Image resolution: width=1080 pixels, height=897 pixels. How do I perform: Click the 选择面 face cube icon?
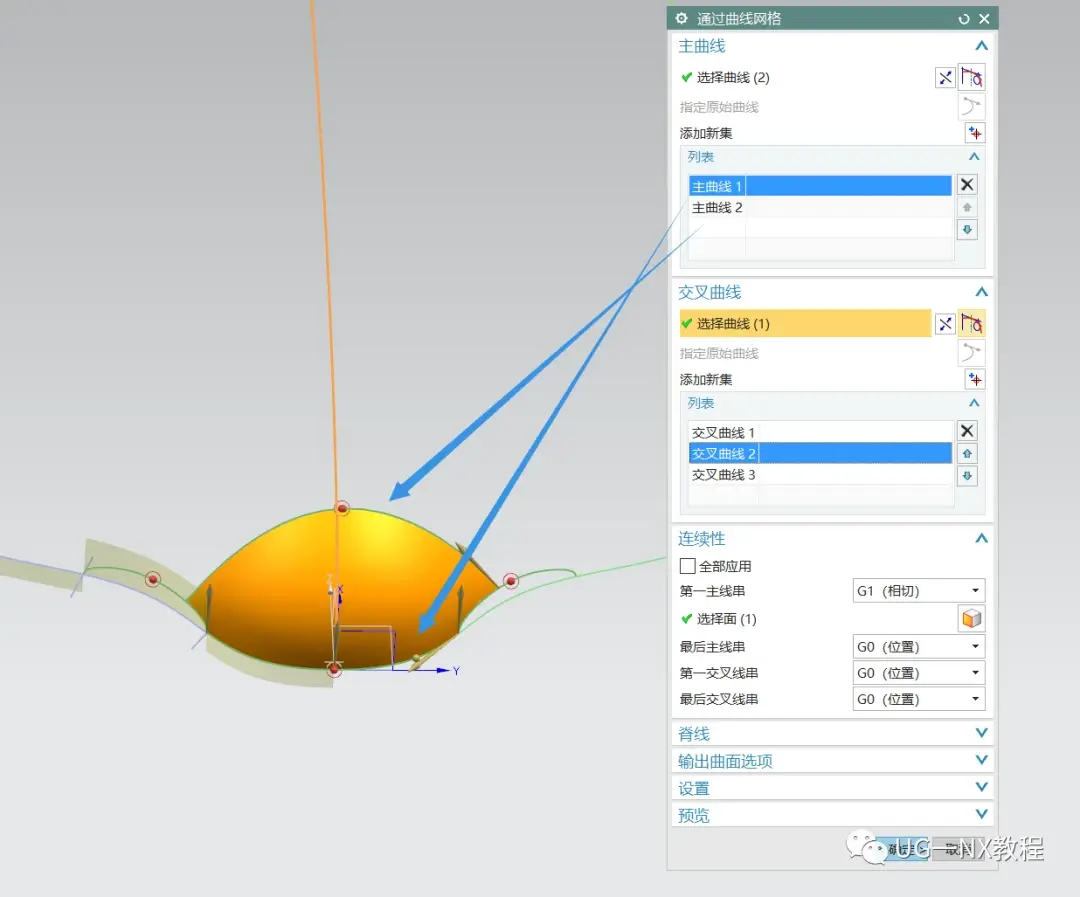[971, 619]
